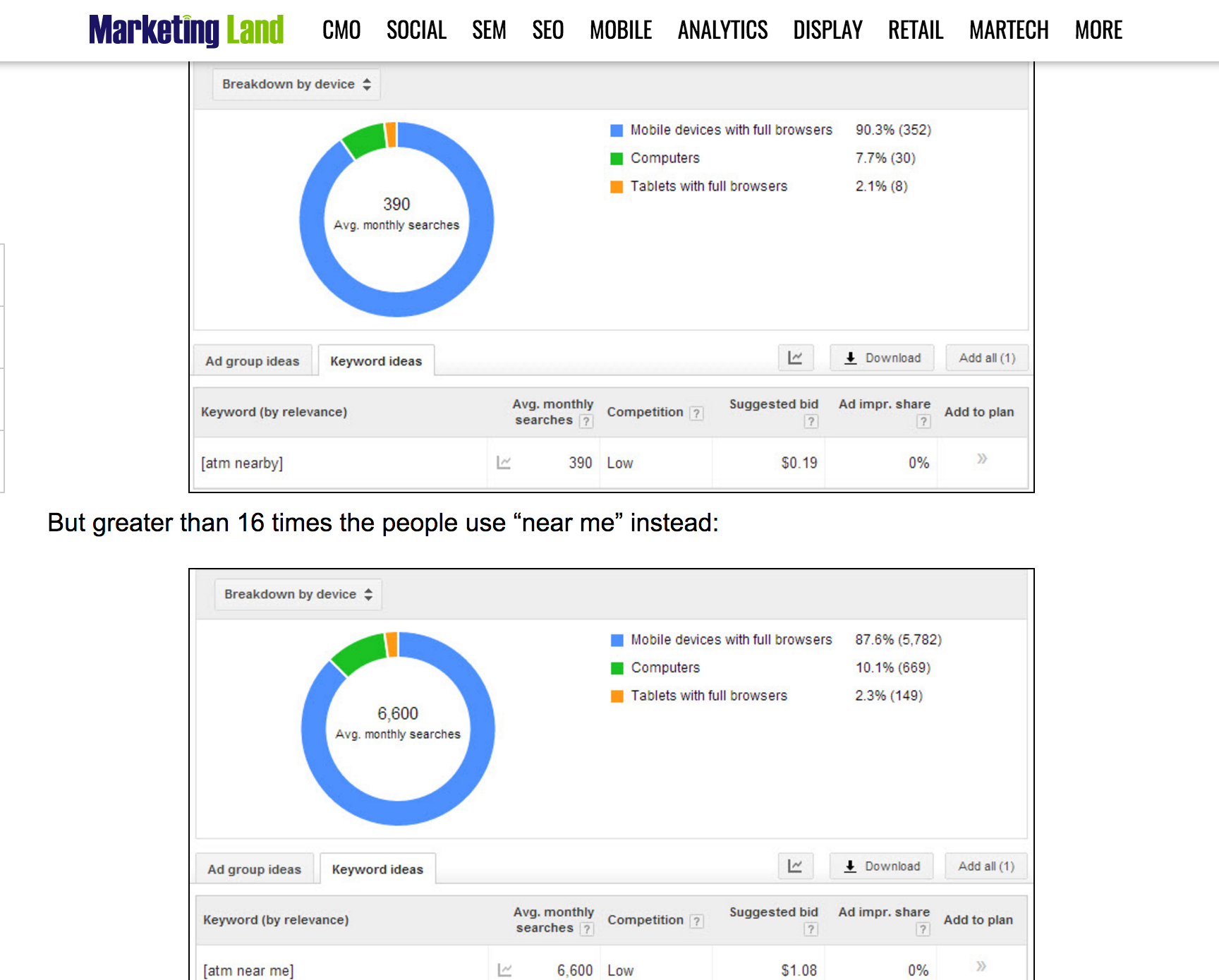Click help icon by Avg. monthly searches, first table
This screenshot has width=1219, height=980.
(586, 421)
